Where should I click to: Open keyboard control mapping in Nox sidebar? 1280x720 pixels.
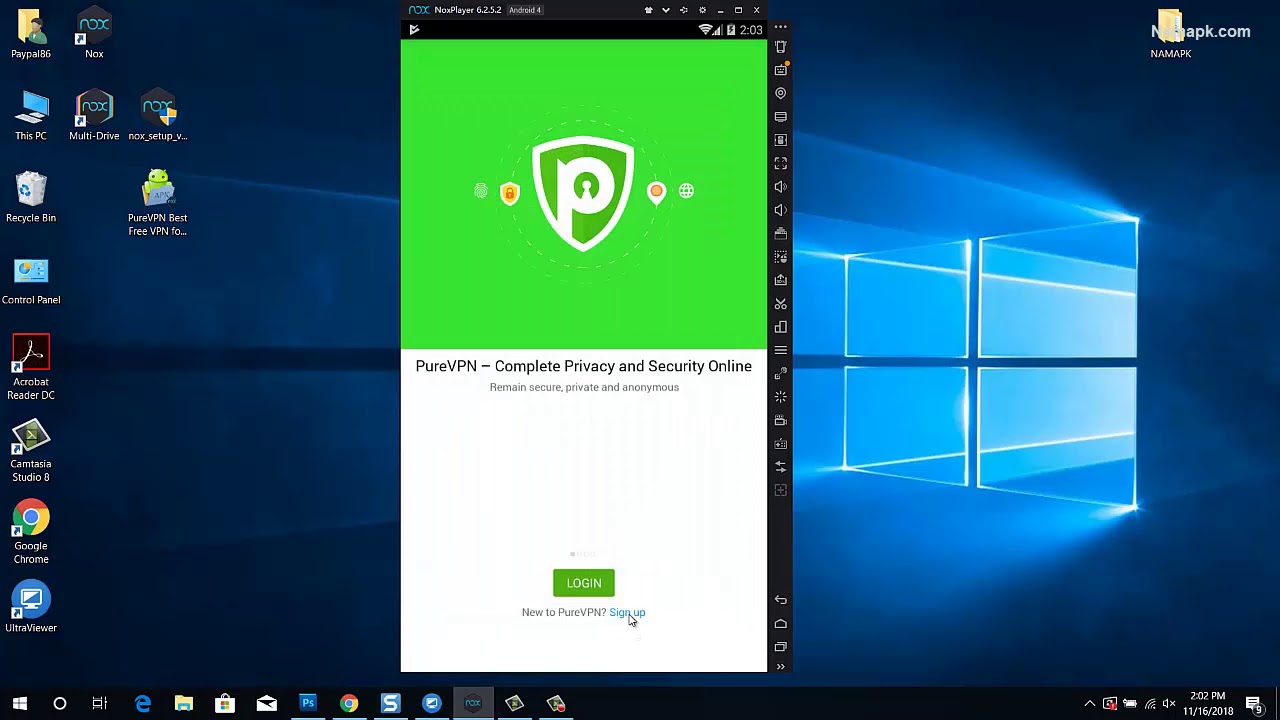[x=781, y=70]
